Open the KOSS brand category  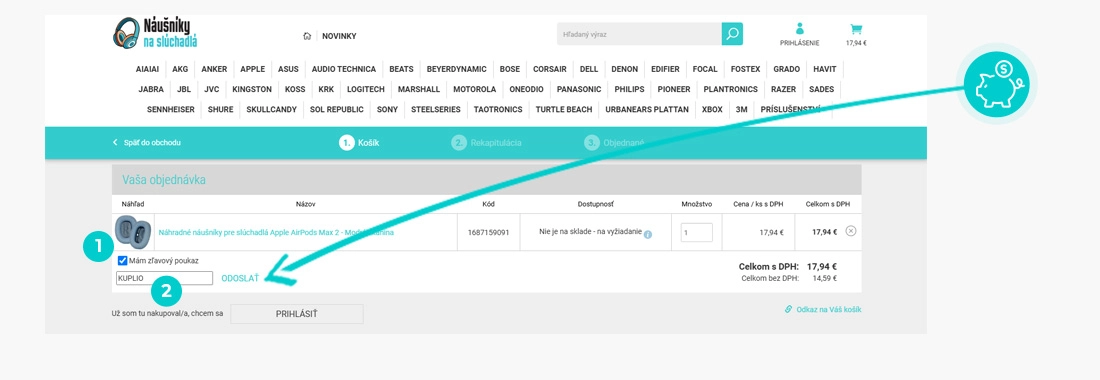tap(295, 90)
